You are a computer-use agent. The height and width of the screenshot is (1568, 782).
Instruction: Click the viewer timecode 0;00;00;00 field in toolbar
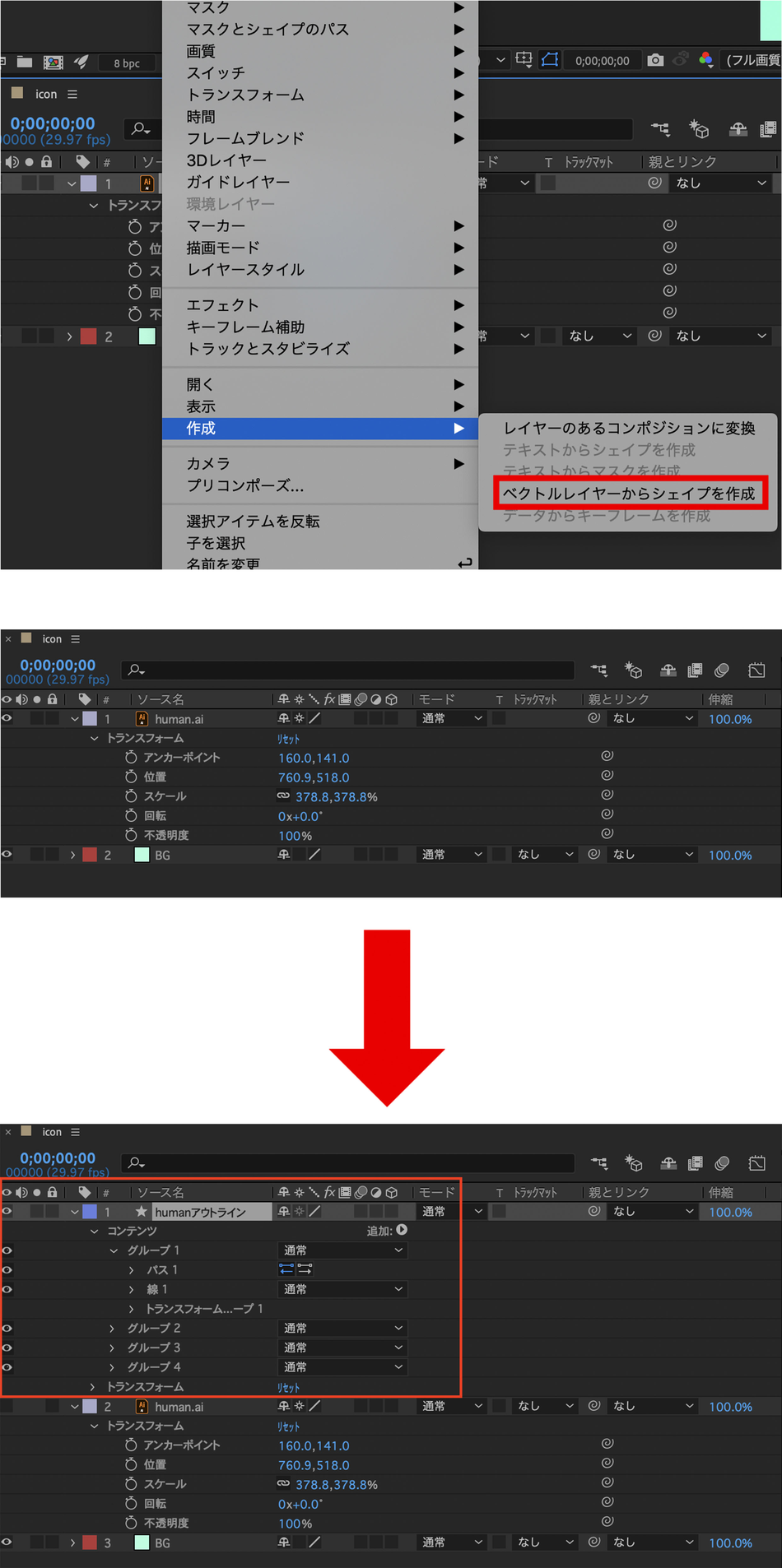click(602, 61)
